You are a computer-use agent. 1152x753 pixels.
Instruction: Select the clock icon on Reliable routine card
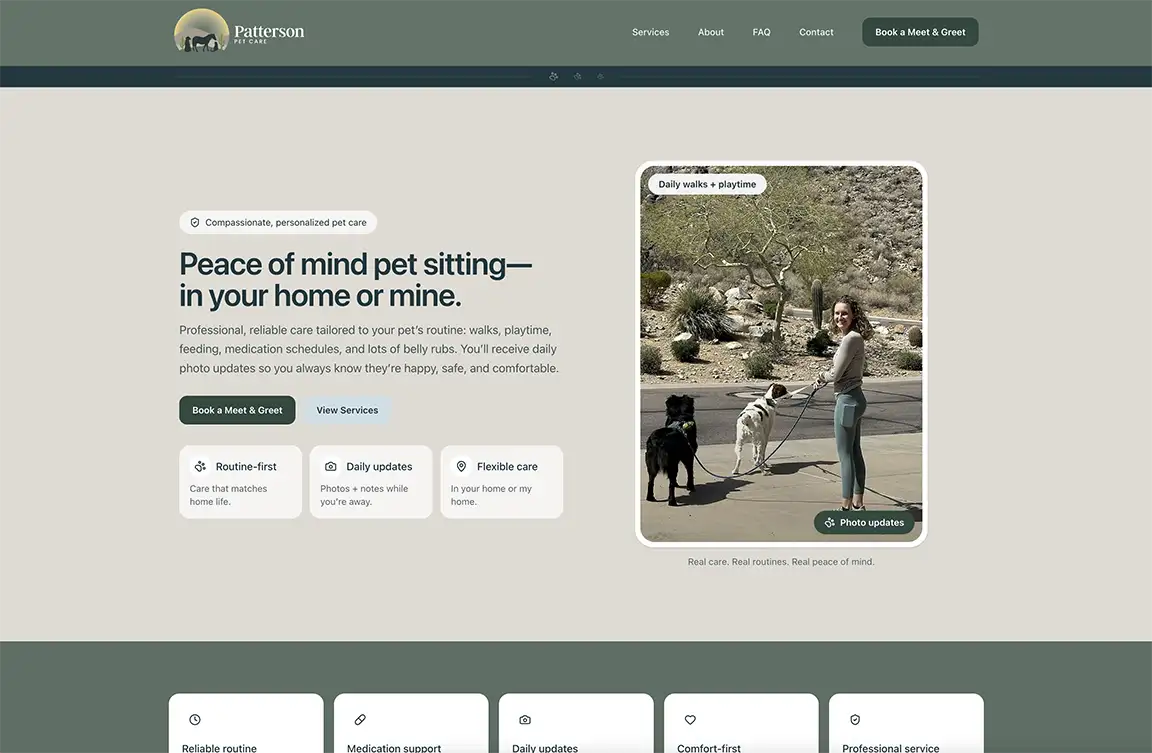click(x=194, y=718)
